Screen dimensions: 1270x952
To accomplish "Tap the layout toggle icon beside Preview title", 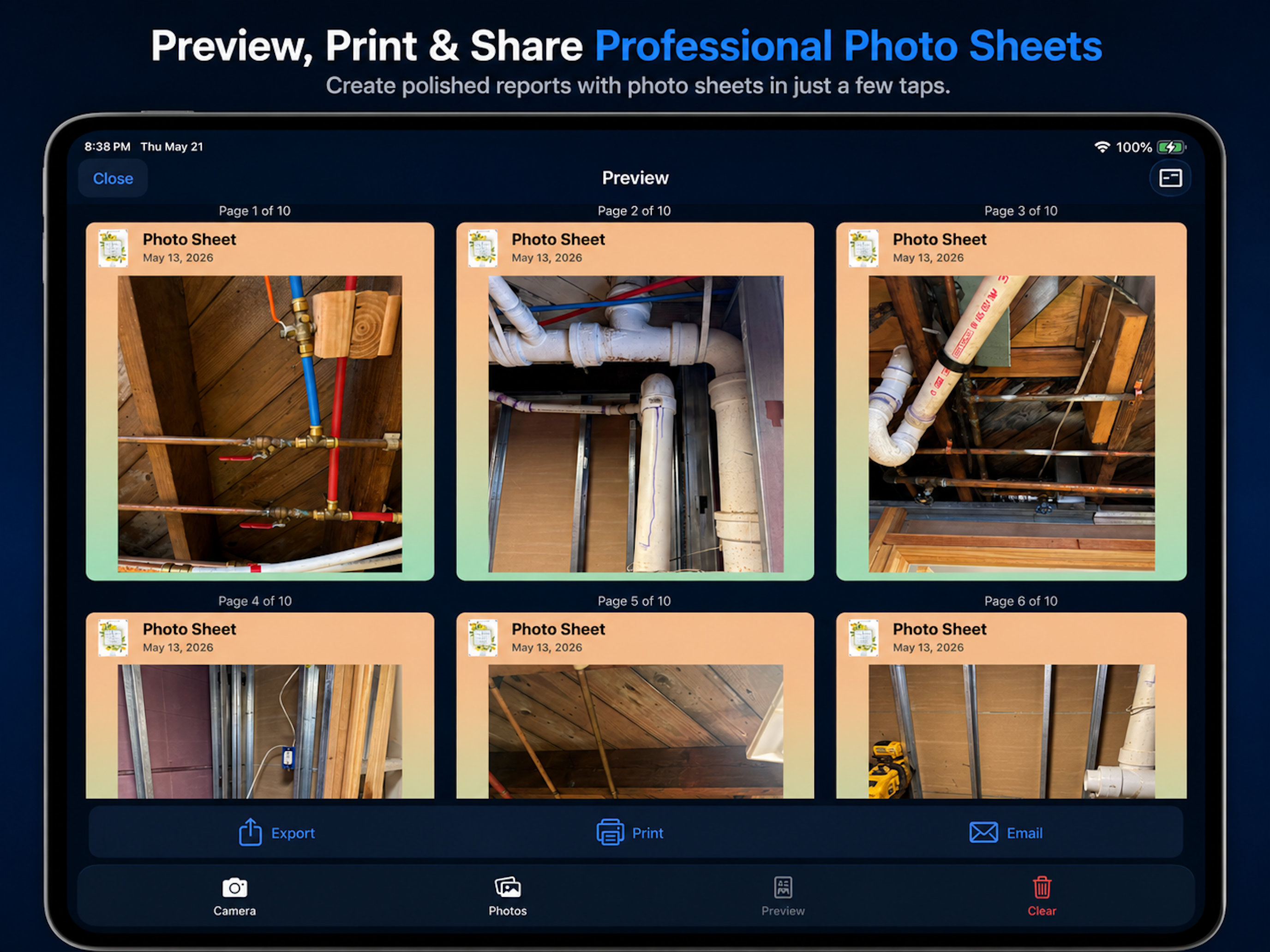I will coord(1169,178).
